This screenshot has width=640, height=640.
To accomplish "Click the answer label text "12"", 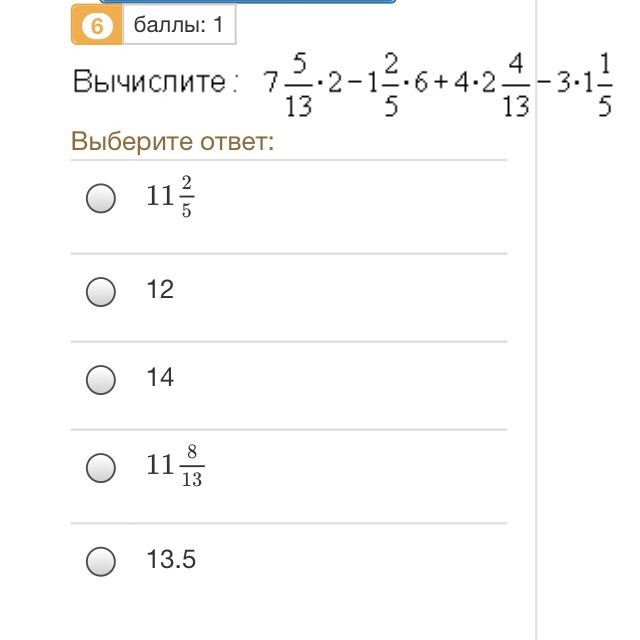I will tap(160, 290).
